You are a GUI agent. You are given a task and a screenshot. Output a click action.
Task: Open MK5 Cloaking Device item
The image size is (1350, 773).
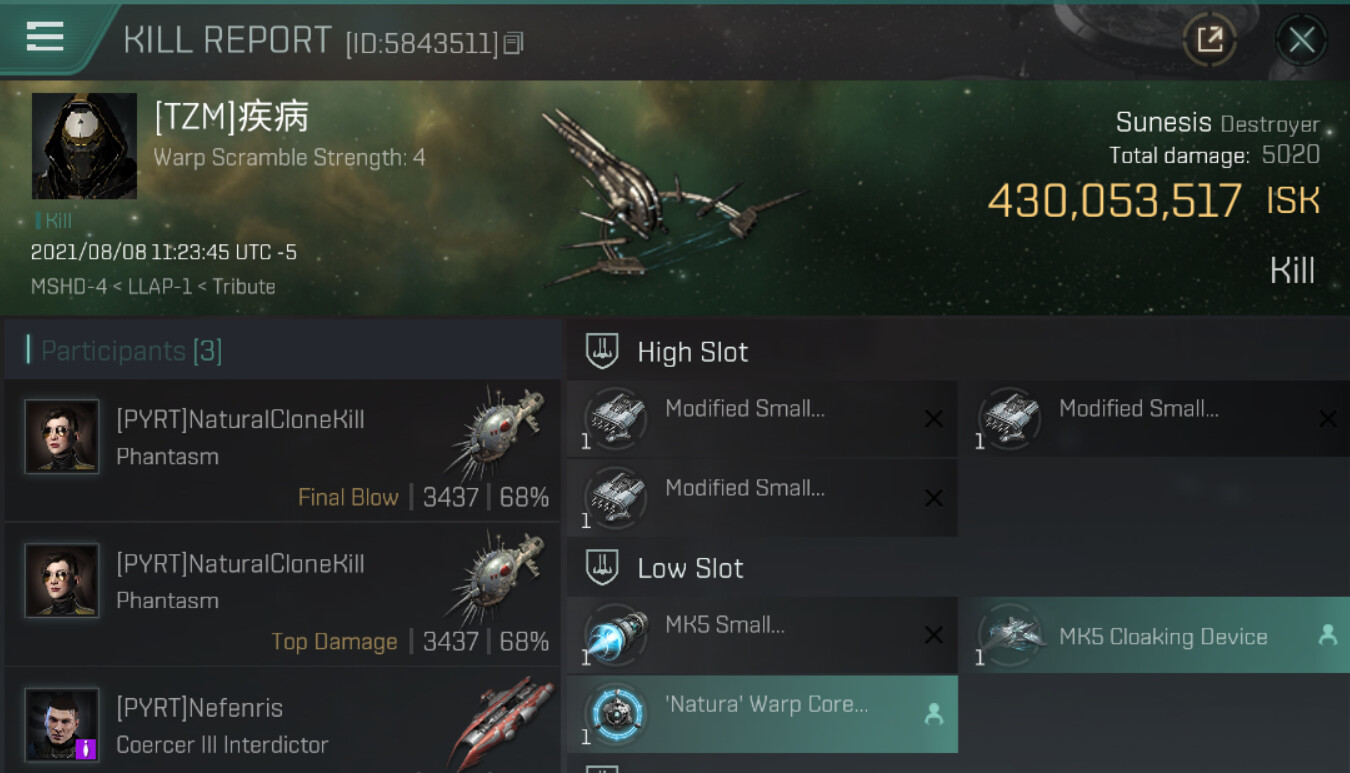[x=1154, y=635]
